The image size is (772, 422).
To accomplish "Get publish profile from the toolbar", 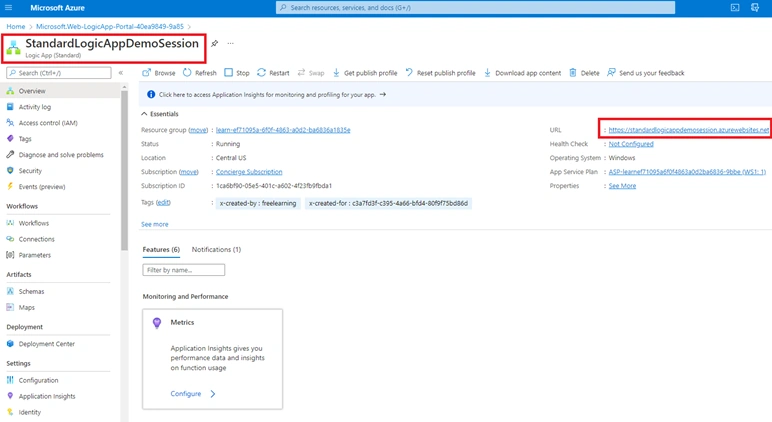I will click(365, 72).
